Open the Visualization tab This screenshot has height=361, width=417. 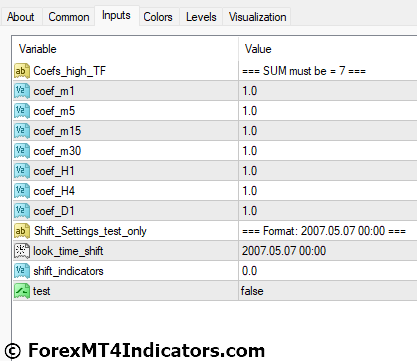(x=257, y=17)
